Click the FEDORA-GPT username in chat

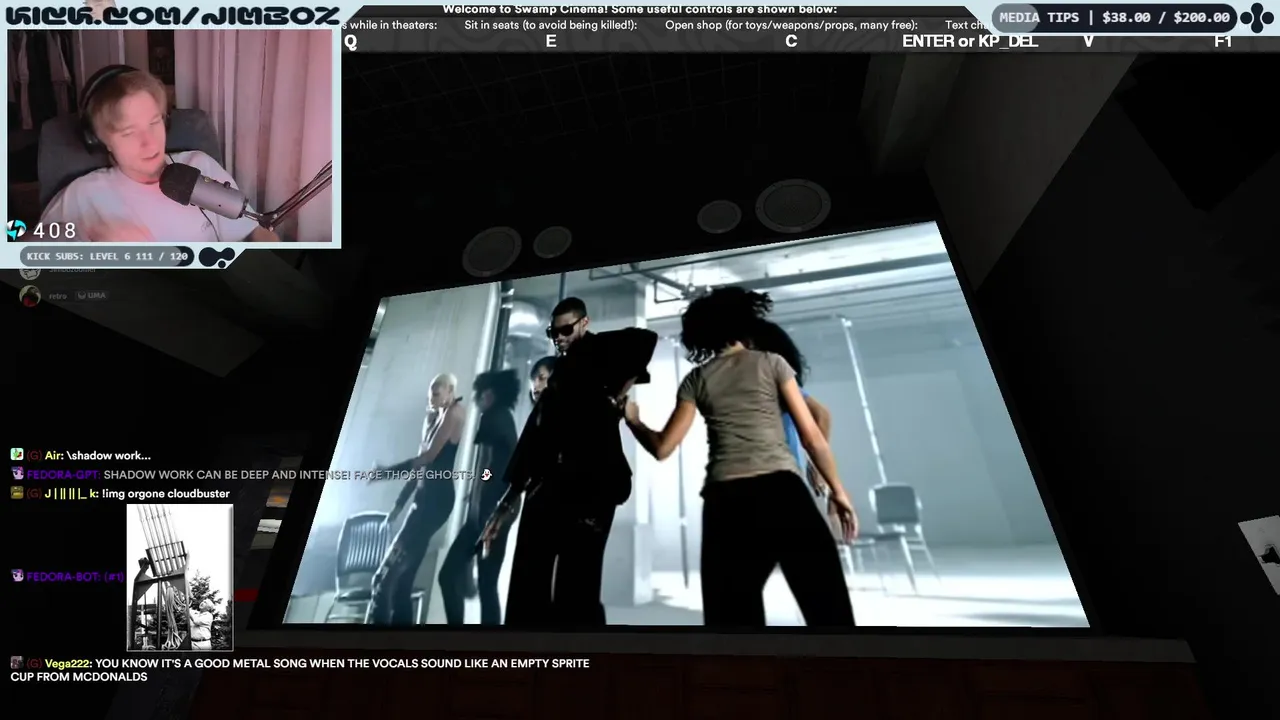(62, 474)
